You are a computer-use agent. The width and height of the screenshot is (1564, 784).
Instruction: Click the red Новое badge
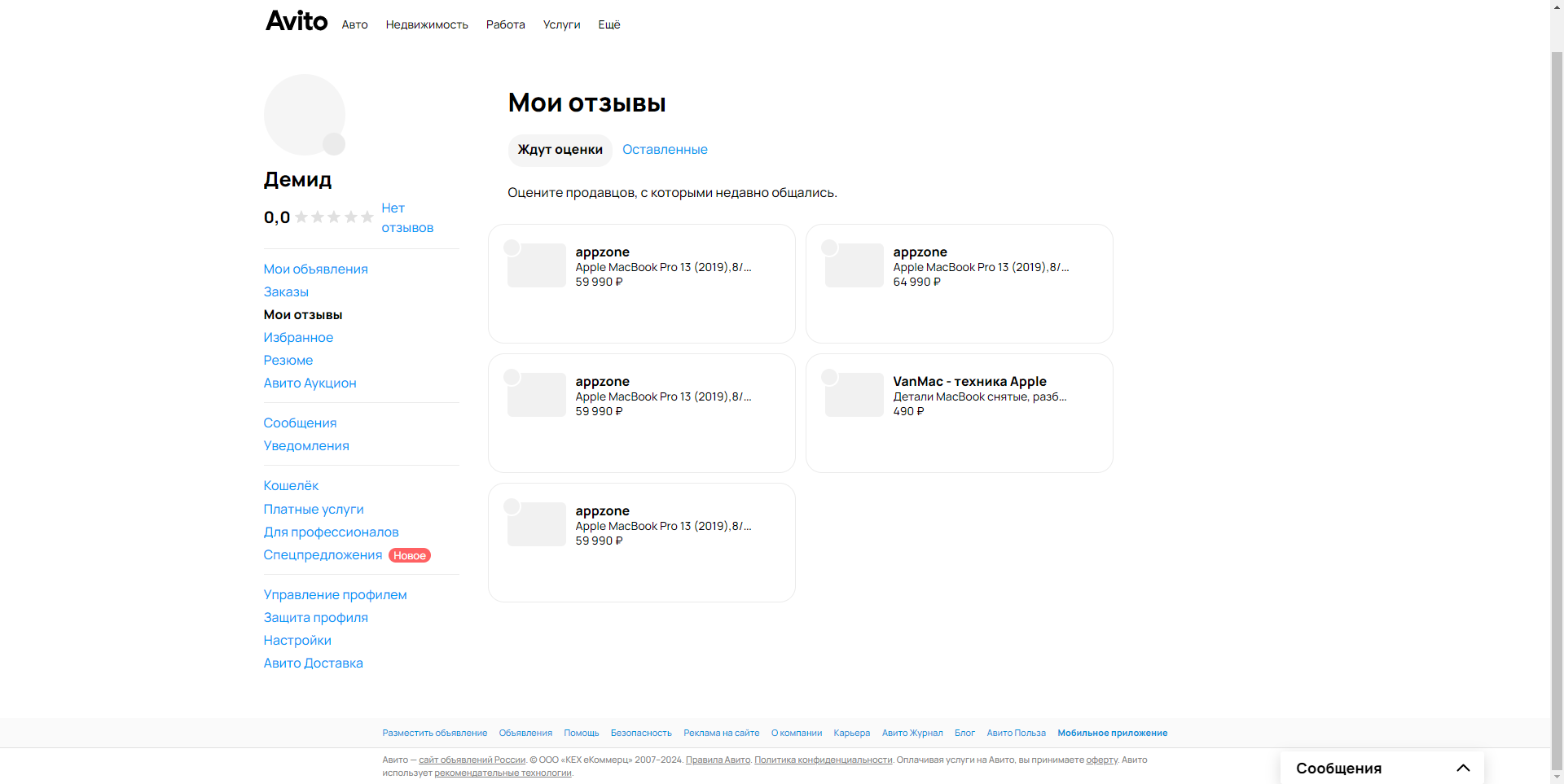tap(410, 555)
